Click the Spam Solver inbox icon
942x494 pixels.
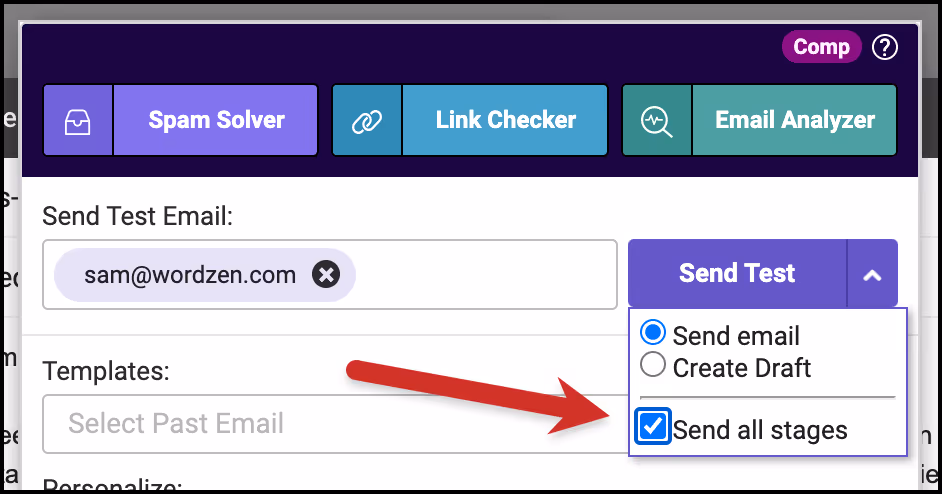[x=77, y=120]
